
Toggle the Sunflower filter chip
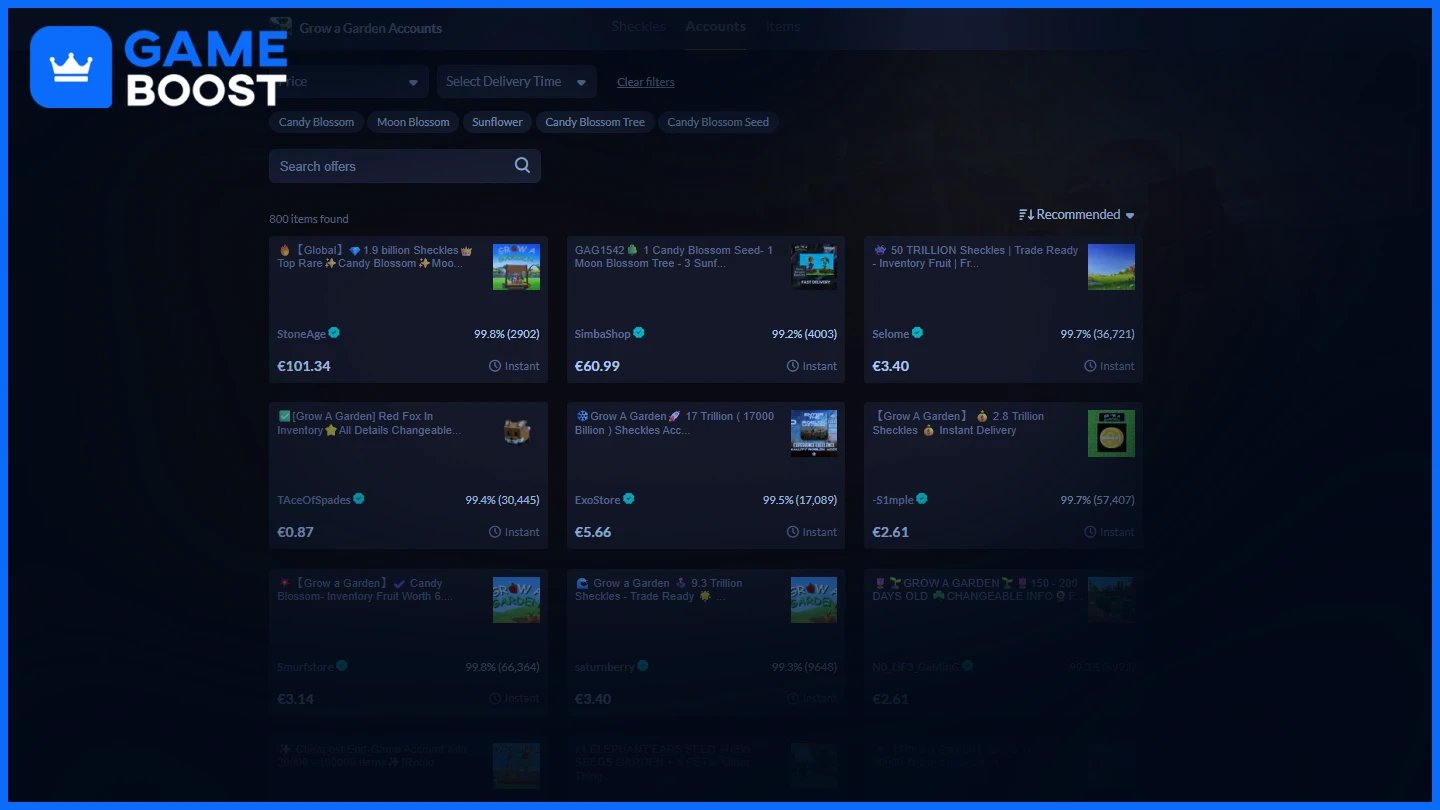coord(497,122)
